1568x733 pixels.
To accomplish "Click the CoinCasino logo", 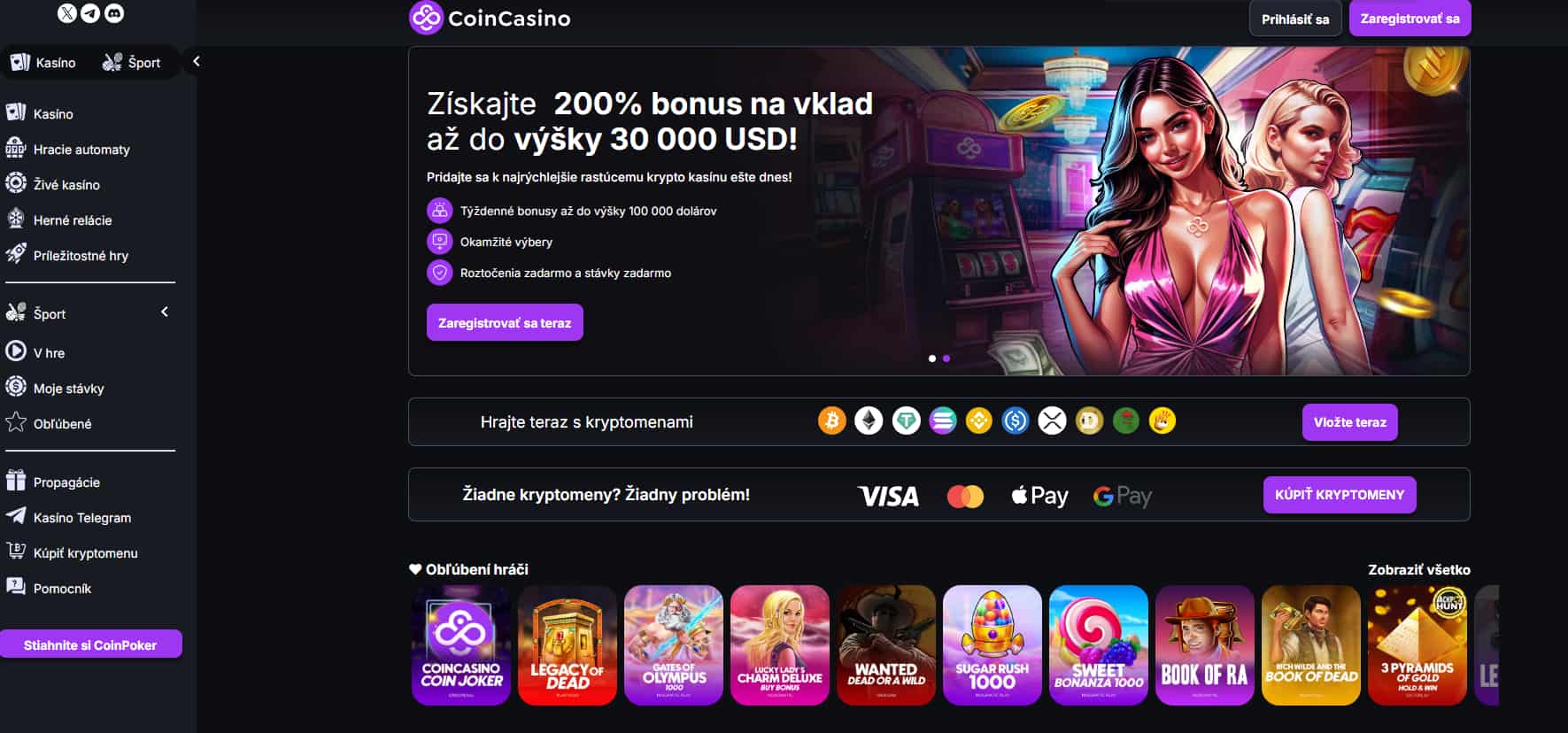I will click(x=490, y=18).
